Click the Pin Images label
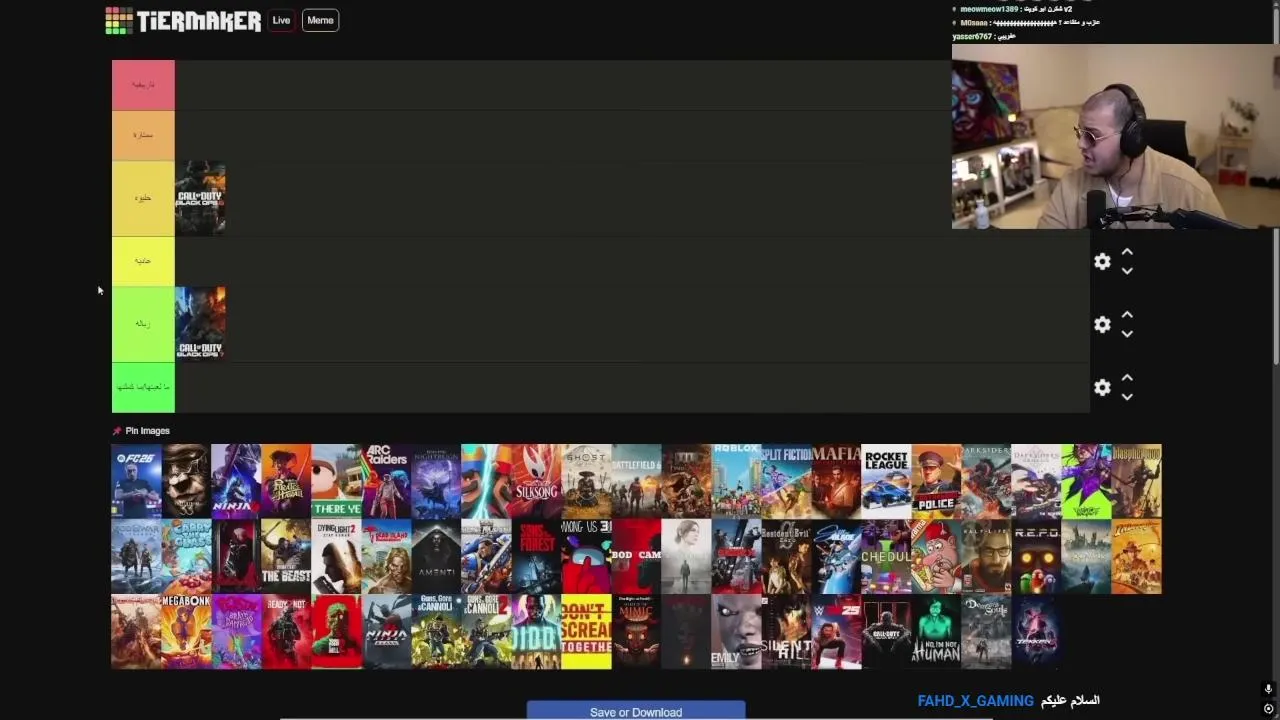Screen dimensions: 1280x720 (148, 431)
